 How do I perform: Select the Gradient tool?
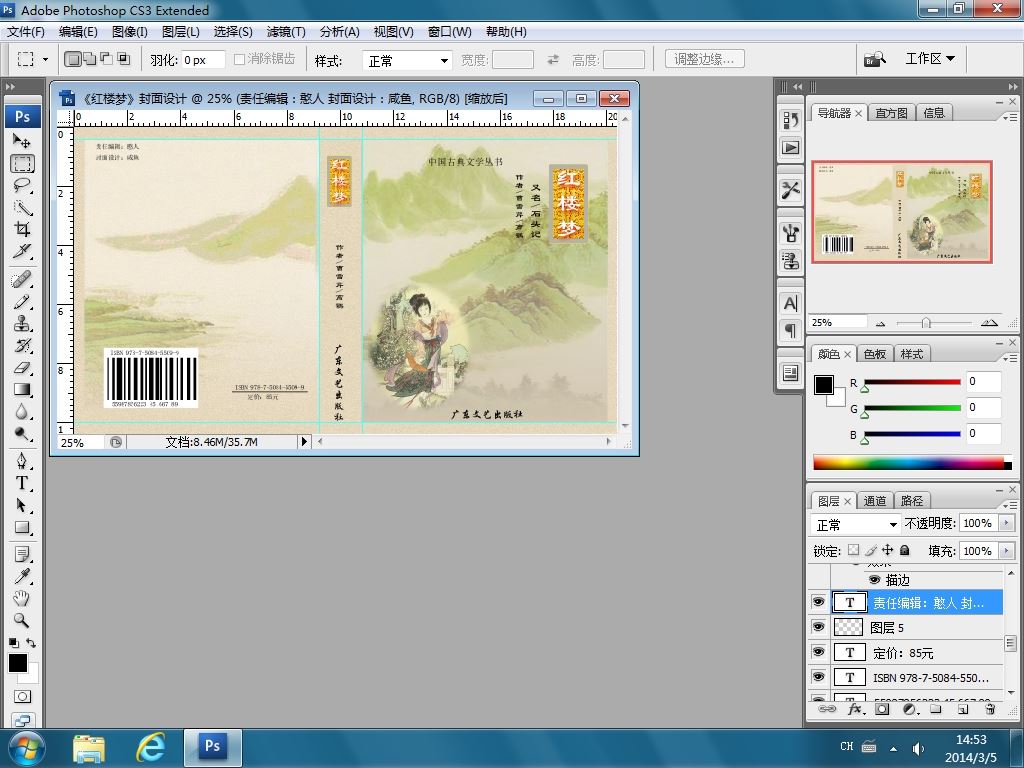point(22,389)
